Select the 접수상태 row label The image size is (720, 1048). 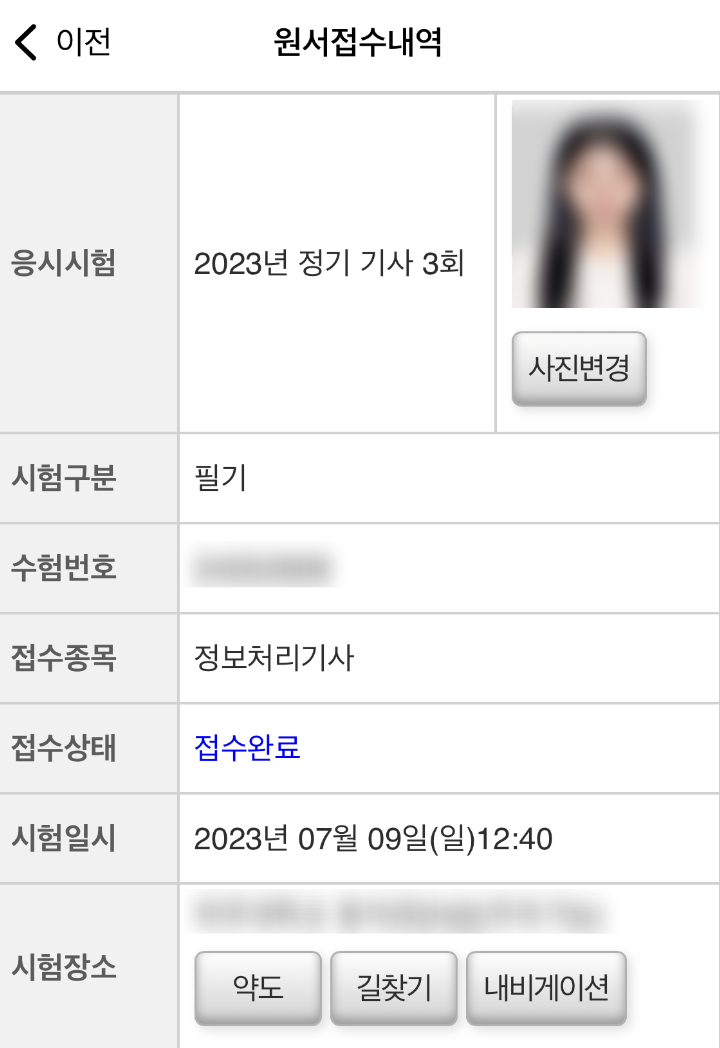pos(64,747)
